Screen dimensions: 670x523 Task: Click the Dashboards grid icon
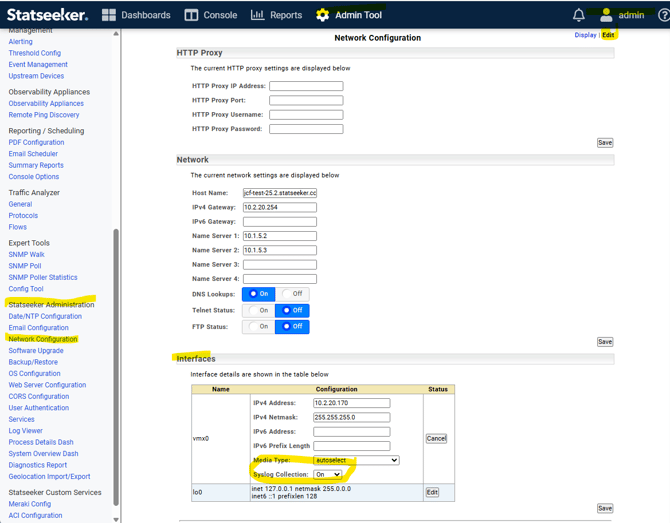tap(109, 15)
